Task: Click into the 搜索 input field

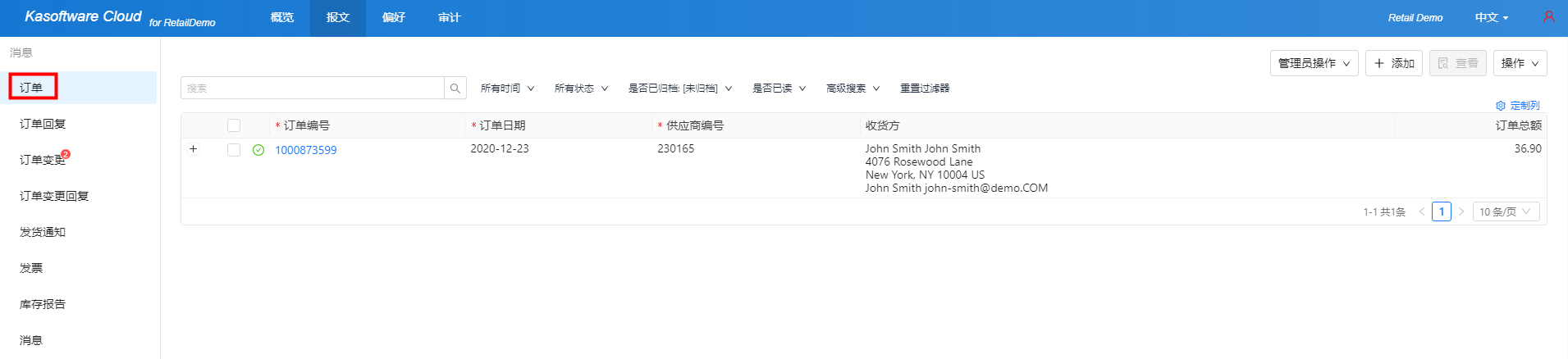Action: coord(312,89)
